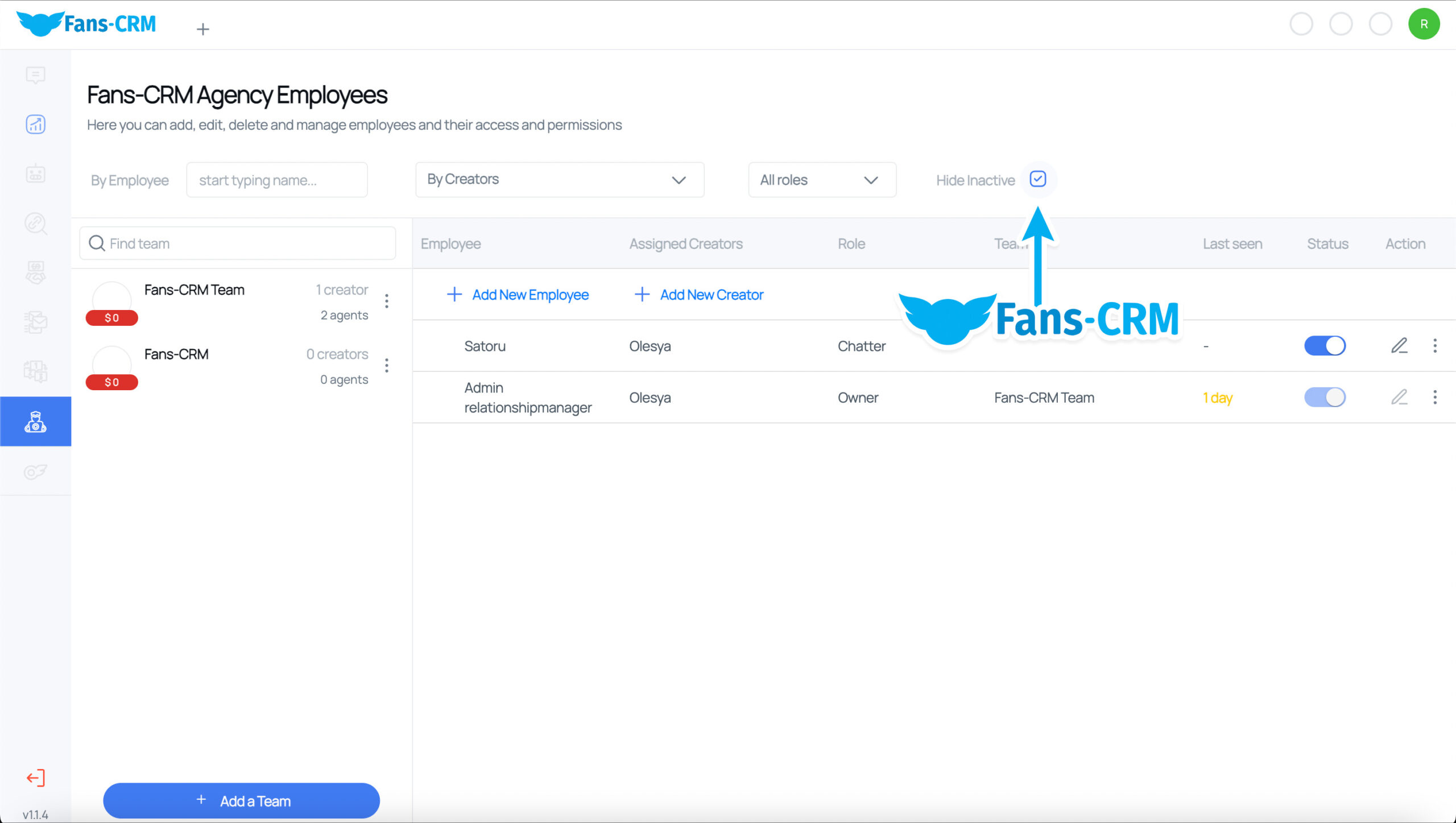The height and width of the screenshot is (823, 1456).
Task: Click the second circular header icon
Action: coord(1341,24)
